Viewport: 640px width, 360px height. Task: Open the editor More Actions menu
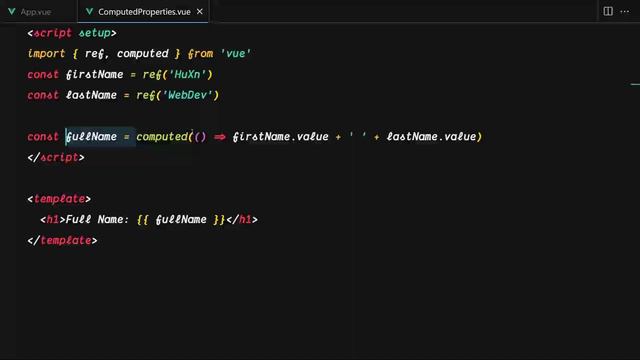[x=624, y=11]
